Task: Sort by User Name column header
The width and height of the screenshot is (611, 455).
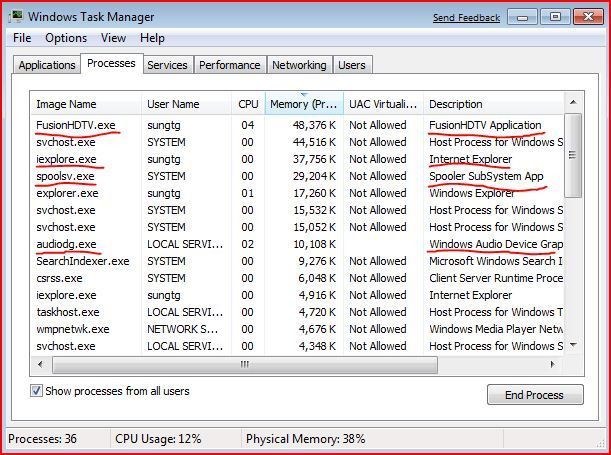Action: point(186,104)
